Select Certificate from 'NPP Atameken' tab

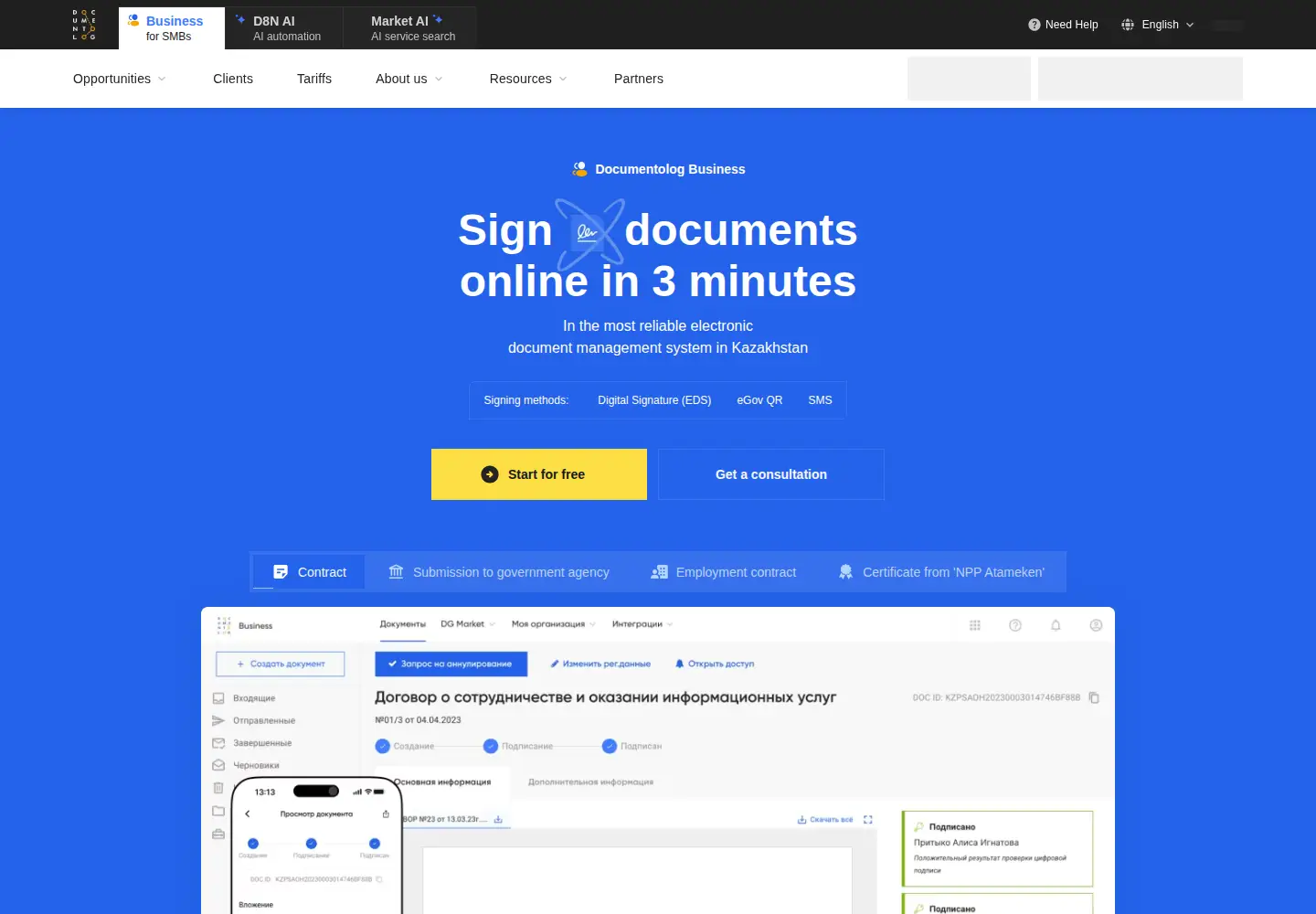tap(941, 572)
